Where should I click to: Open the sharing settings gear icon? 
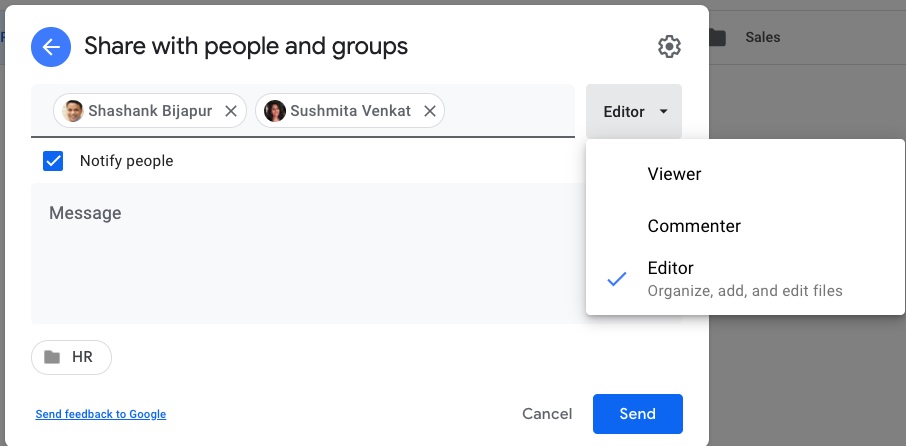pos(669,46)
